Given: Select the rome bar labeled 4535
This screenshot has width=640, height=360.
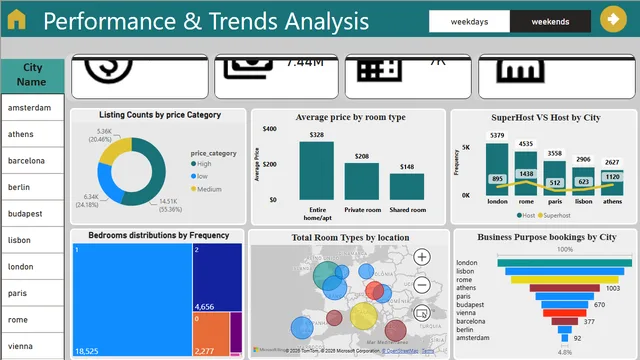Looking at the screenshot, I should (x=526, y=162).
